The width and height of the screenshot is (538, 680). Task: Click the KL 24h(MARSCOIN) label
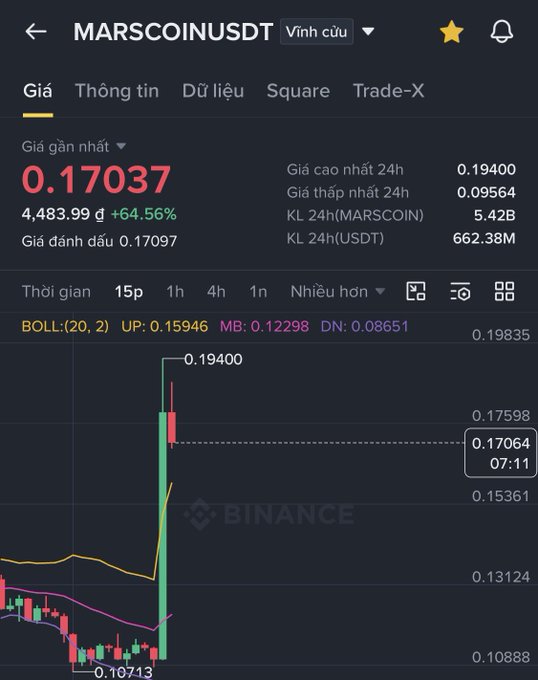pos(355,216)
